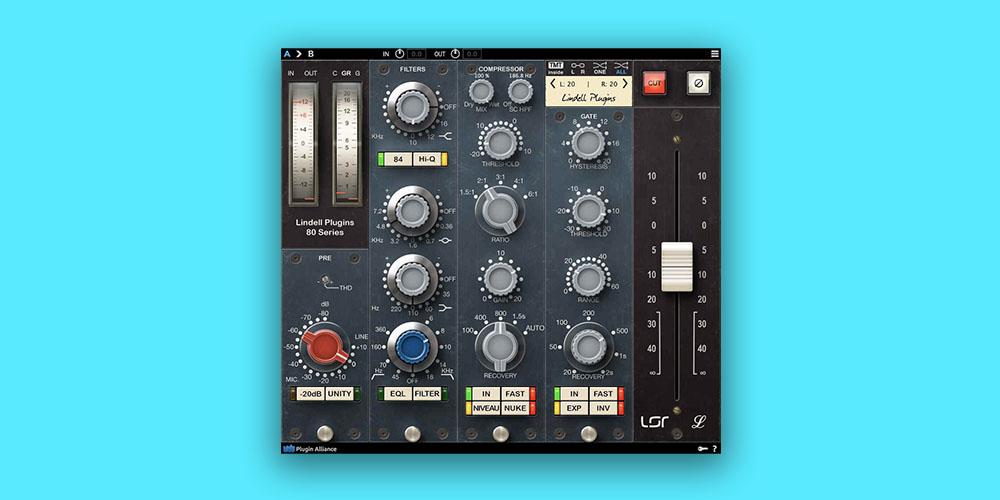Toggle the EQL button
This screenshot has height=500, width=1000.
(x=398, y=393)
